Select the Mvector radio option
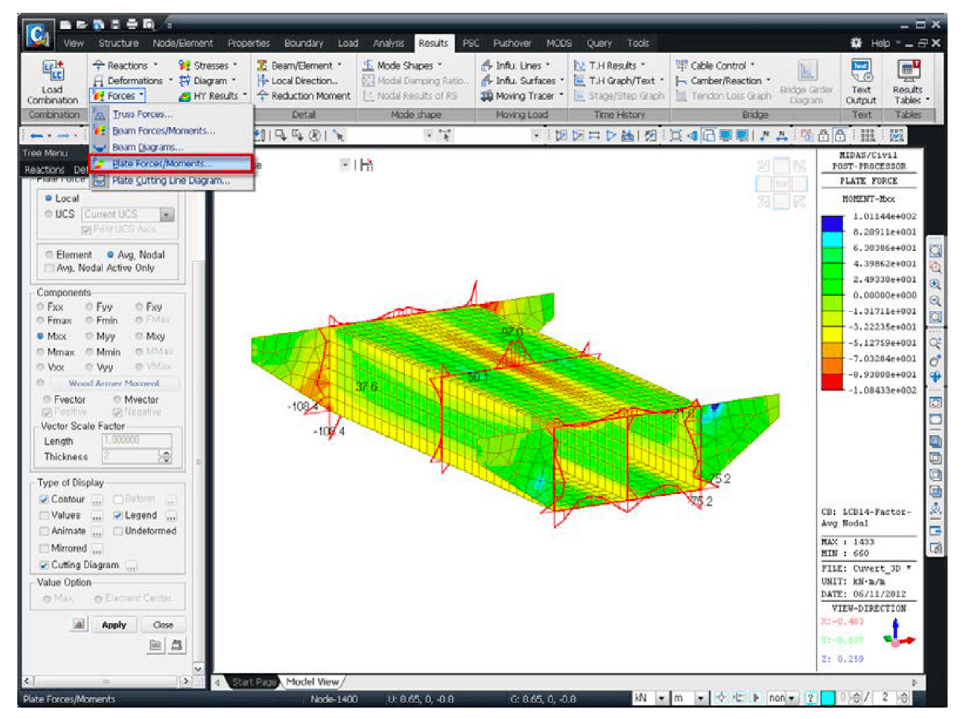 117,400
